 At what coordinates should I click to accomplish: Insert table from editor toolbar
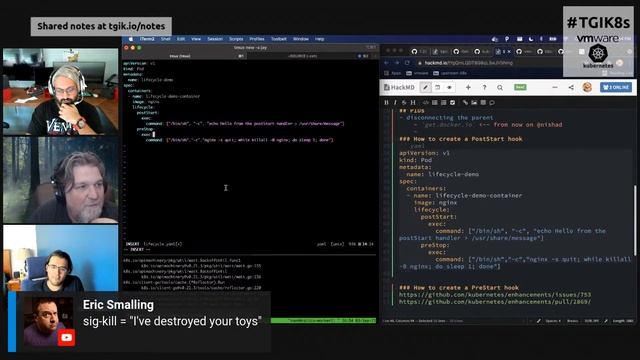click(x=483, y=102)
